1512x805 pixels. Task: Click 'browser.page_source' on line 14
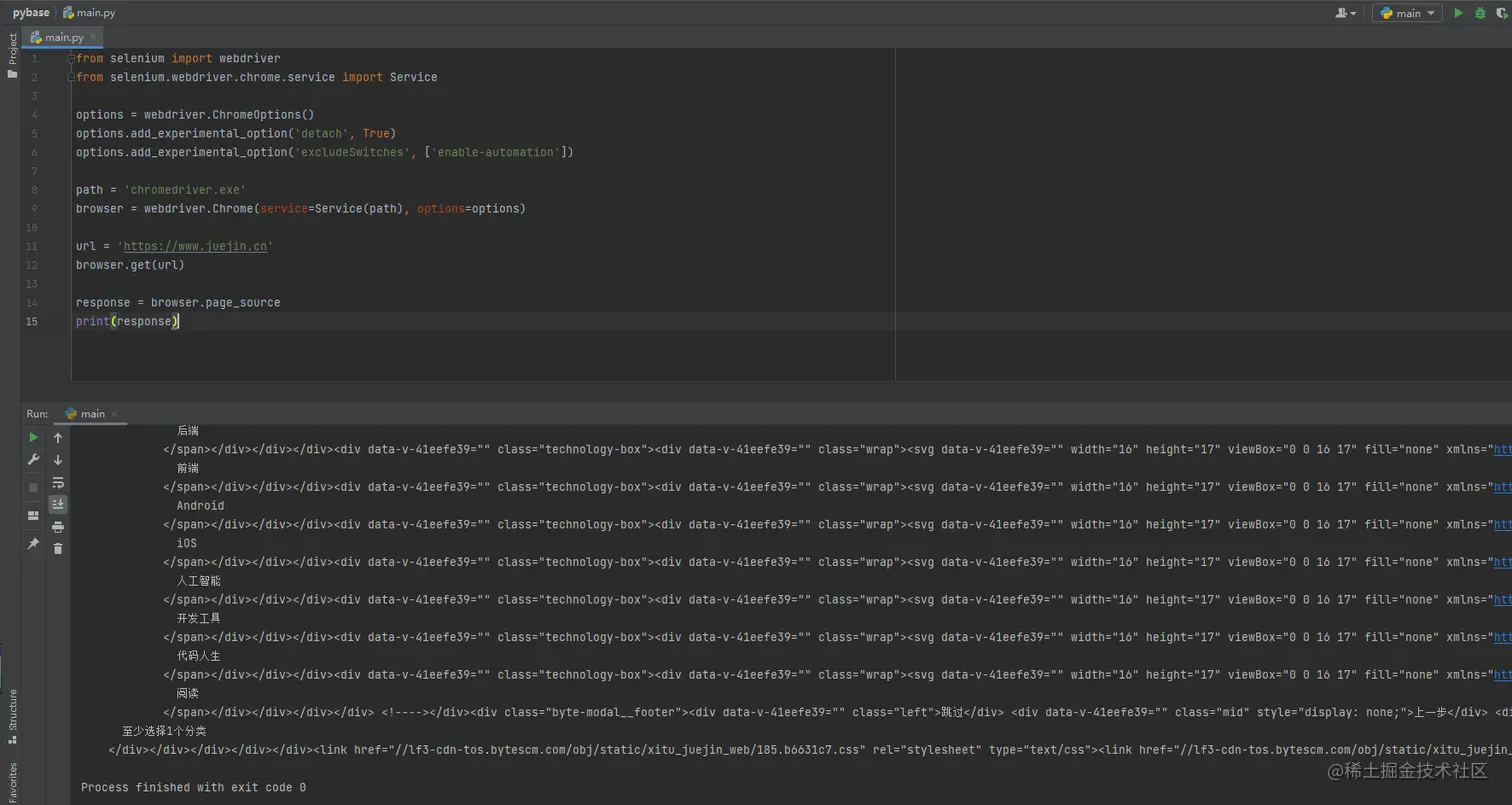tap(216, 302)
